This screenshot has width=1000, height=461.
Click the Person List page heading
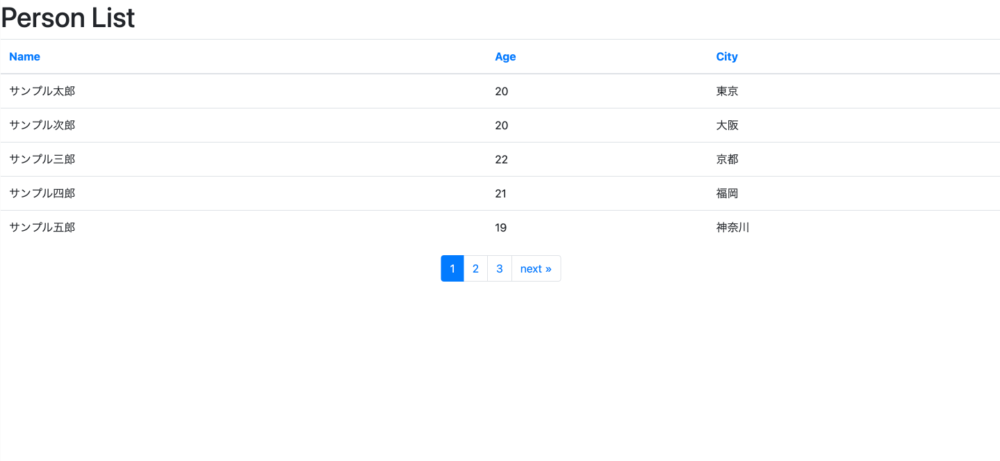[x=68, y=18]
